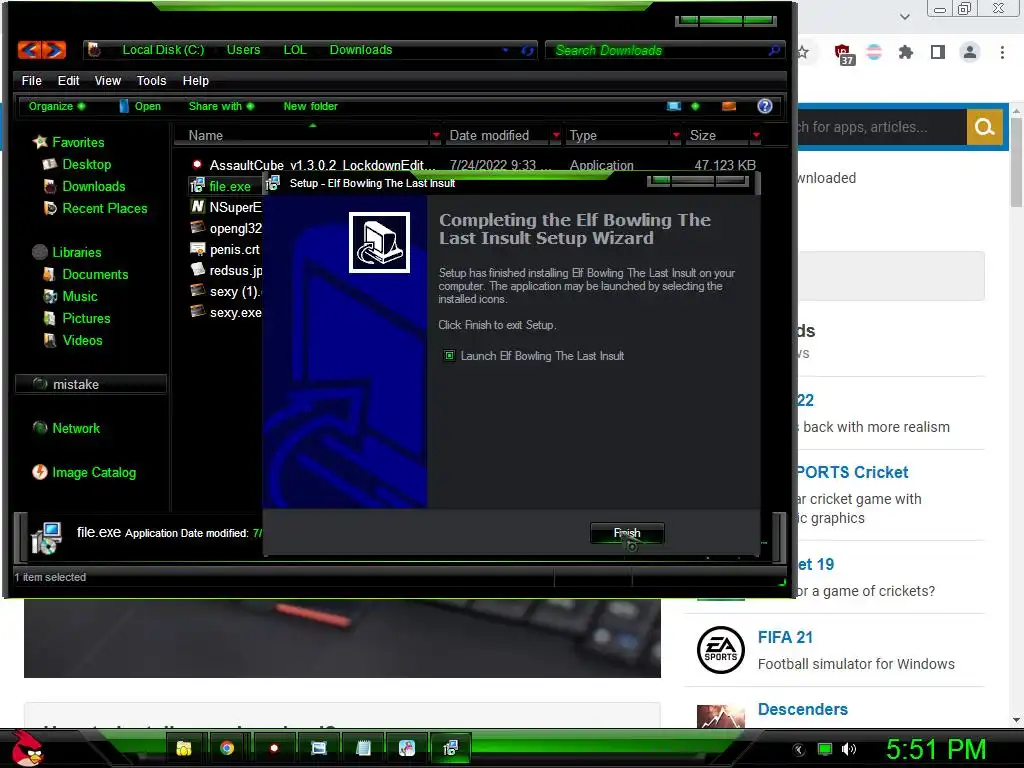
Task: Open the Share with dropdown
Action: (221, 106)
